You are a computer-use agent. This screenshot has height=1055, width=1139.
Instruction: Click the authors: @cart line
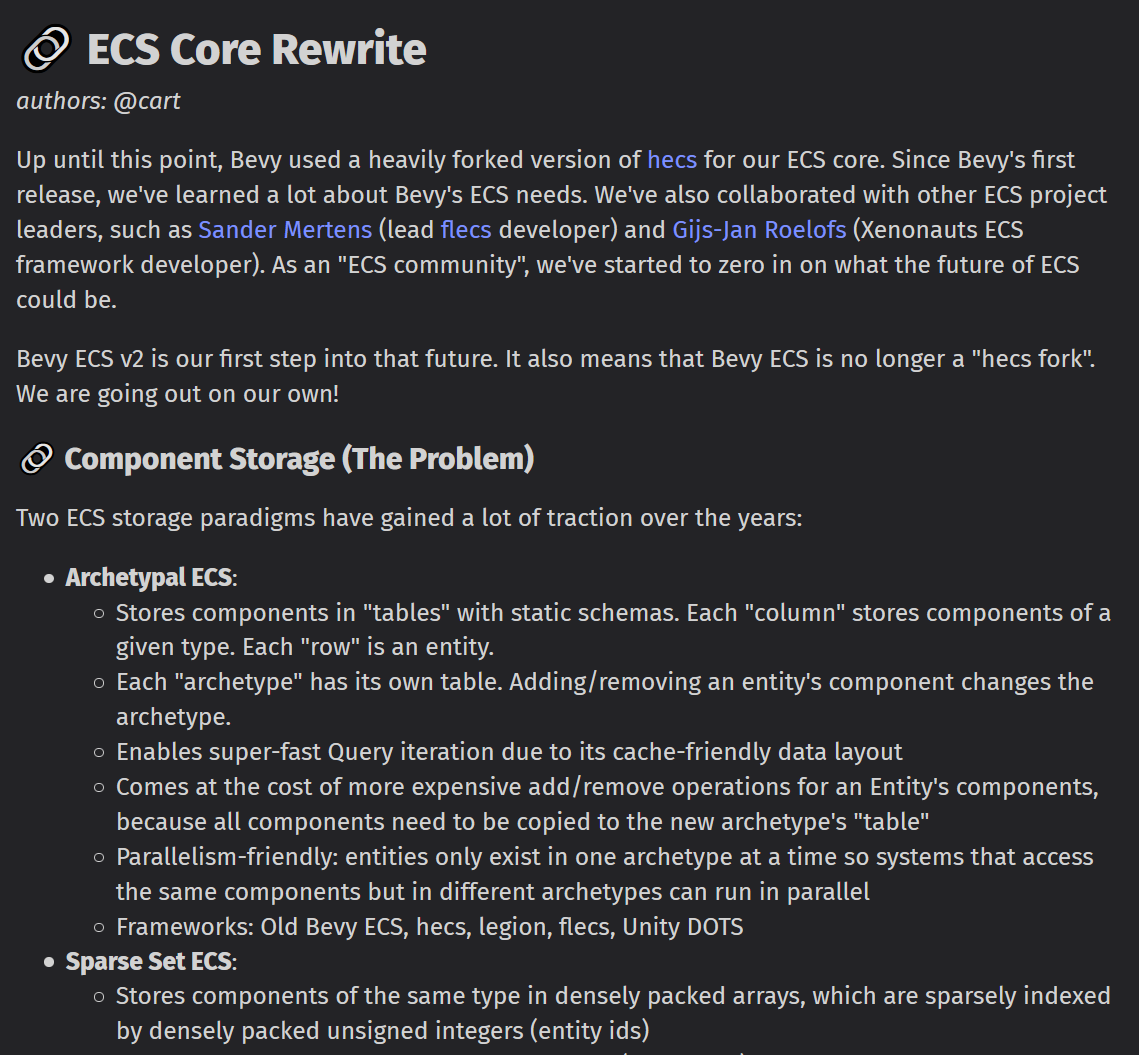click(x=98, y=101)
